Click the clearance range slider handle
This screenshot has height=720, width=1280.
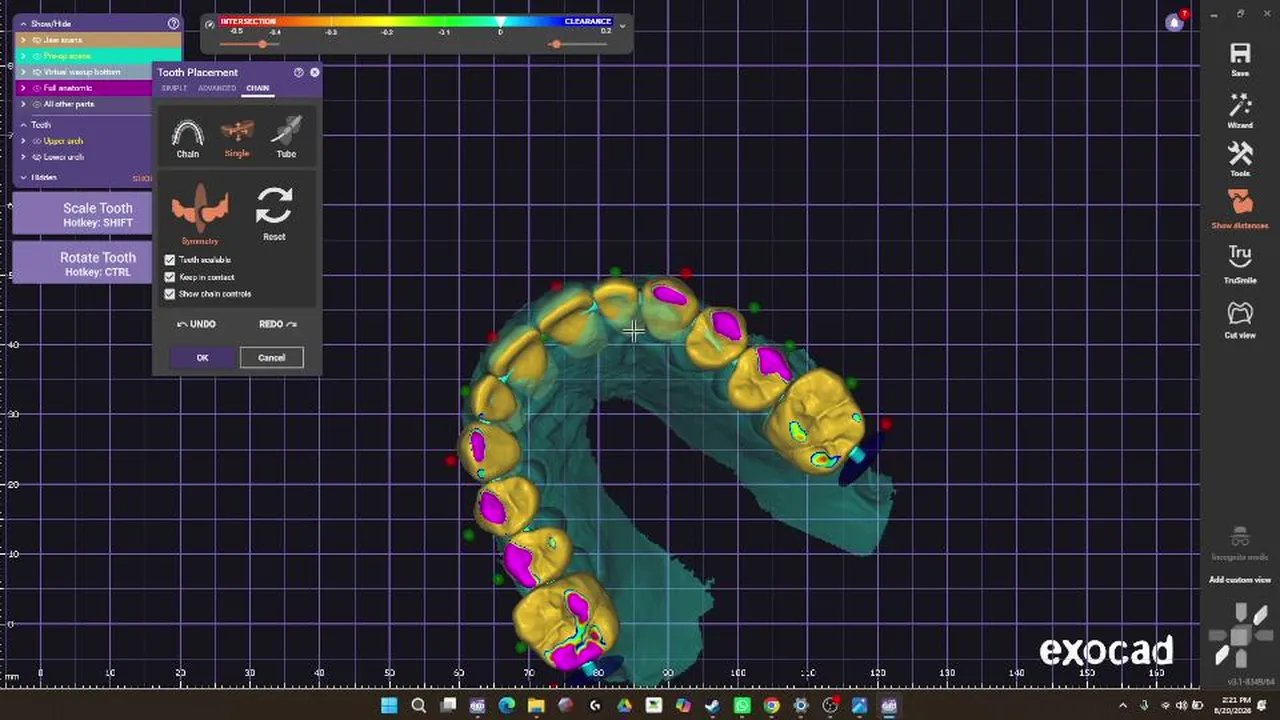click(556, 44)
